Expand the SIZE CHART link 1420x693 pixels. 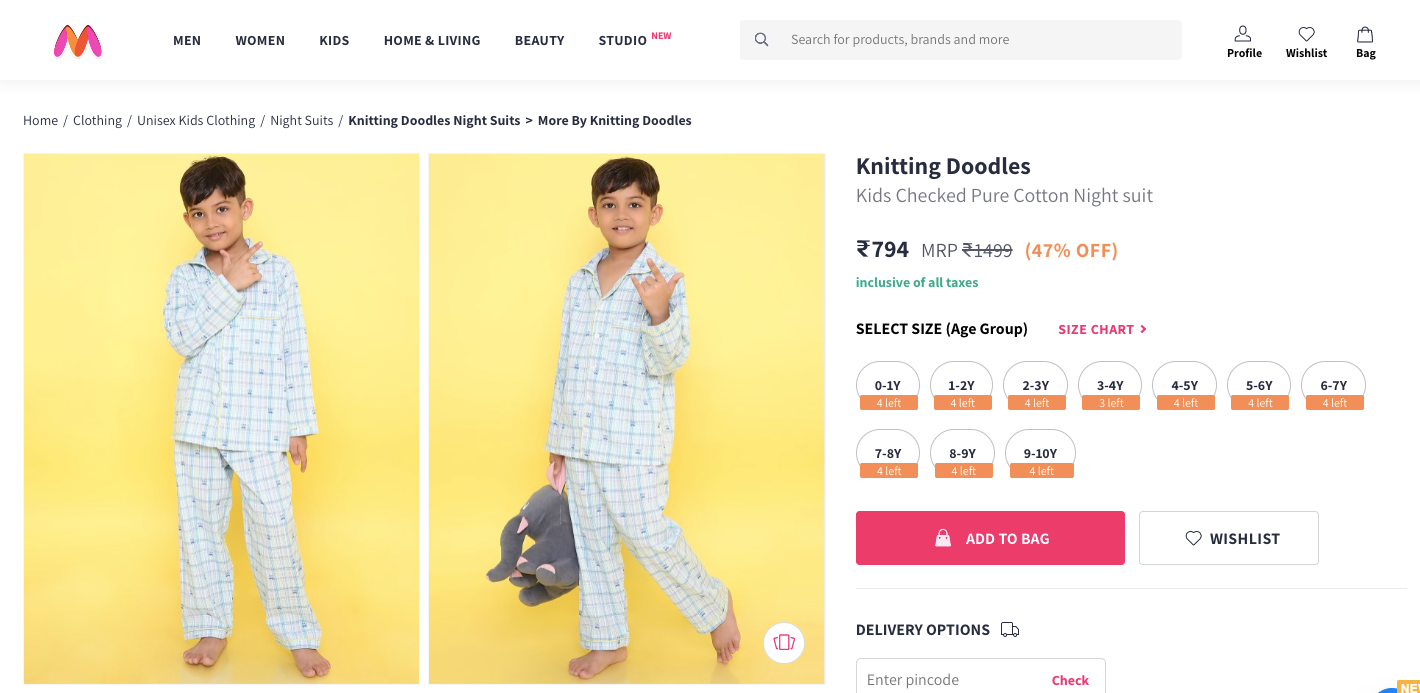(x=1102, y=329)
